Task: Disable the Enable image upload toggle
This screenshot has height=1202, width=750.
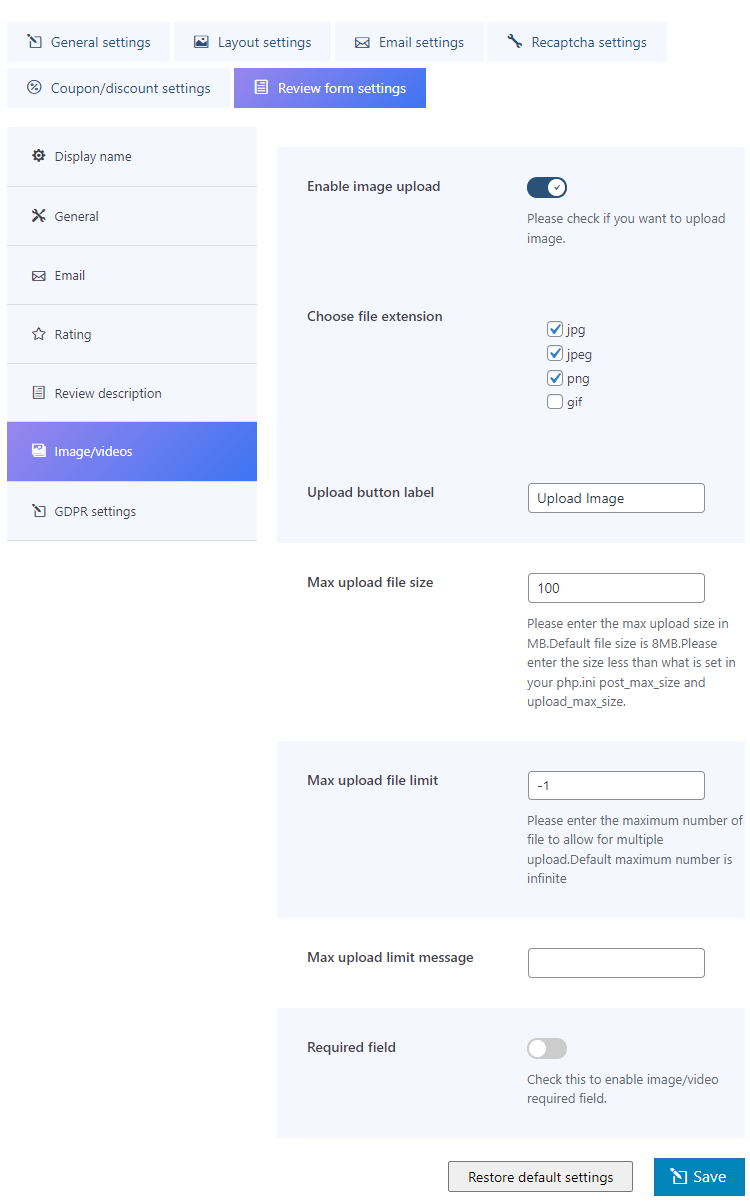Action: 547,187
